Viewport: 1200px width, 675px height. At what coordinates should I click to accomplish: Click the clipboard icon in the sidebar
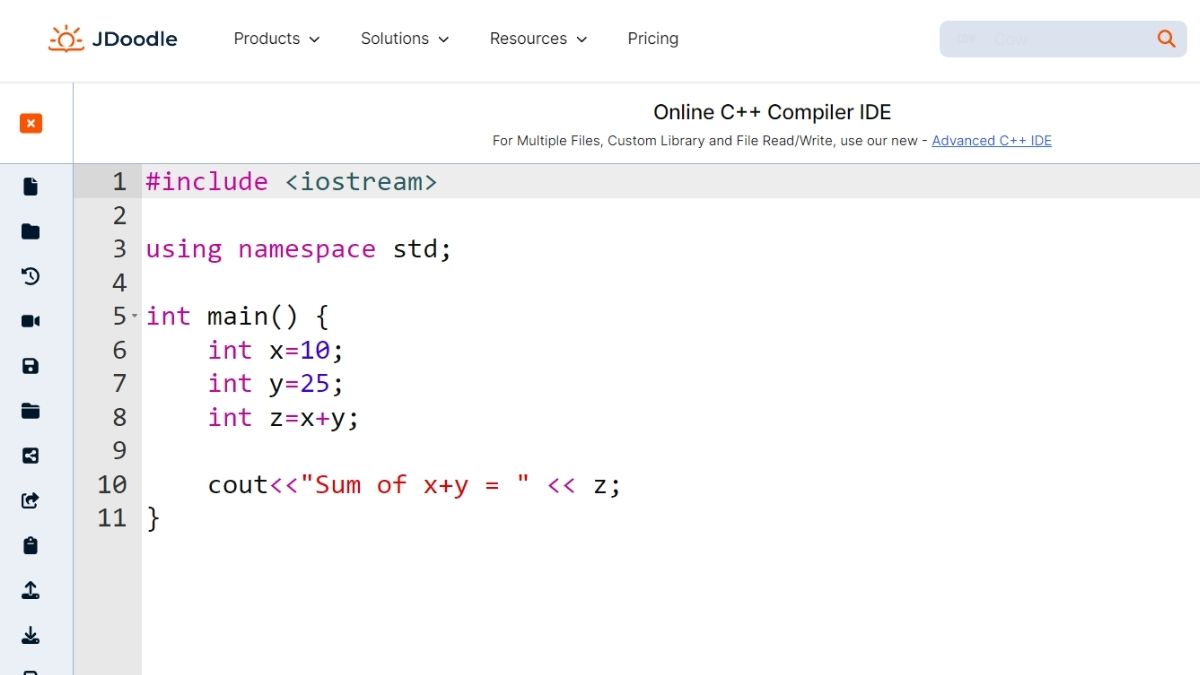pyautogui.click(x=30, y=545)
